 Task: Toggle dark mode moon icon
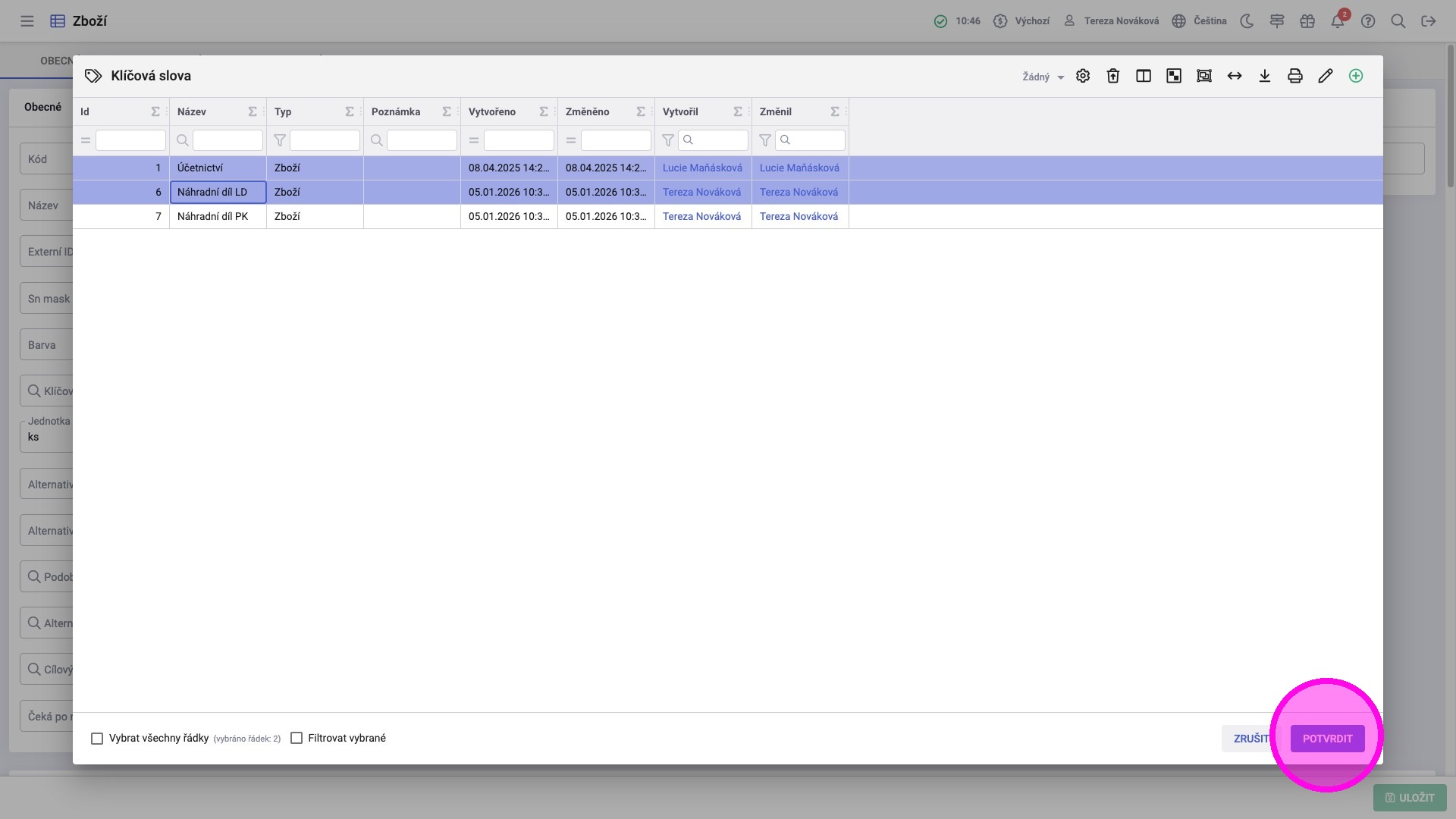pyautogui.click(x=1247, y=21)
